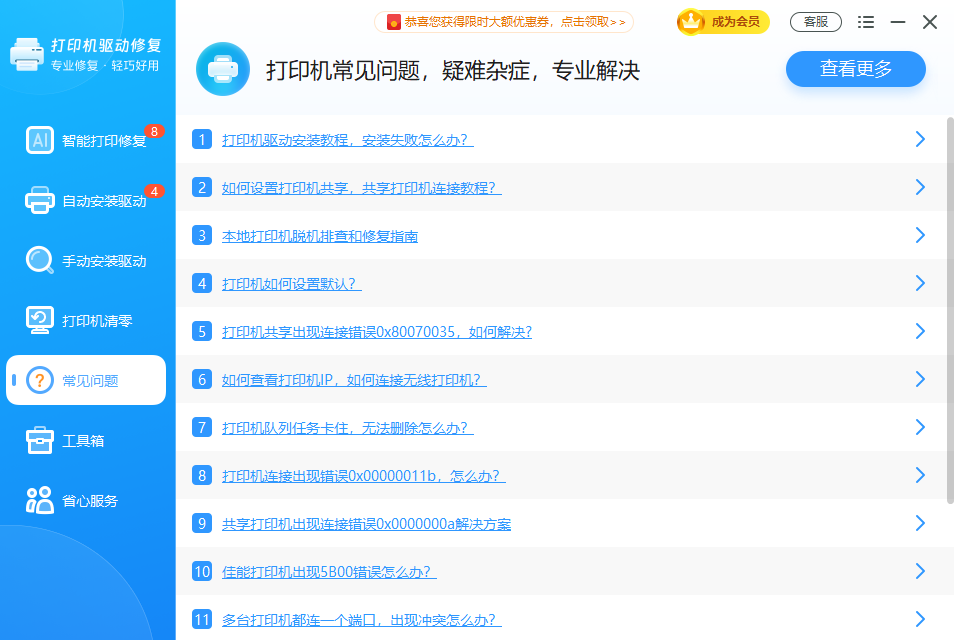Open the hamburger list menu icon
Viewport: 954px width, 640px height.
pyautogui.click(x=866, y=22)
